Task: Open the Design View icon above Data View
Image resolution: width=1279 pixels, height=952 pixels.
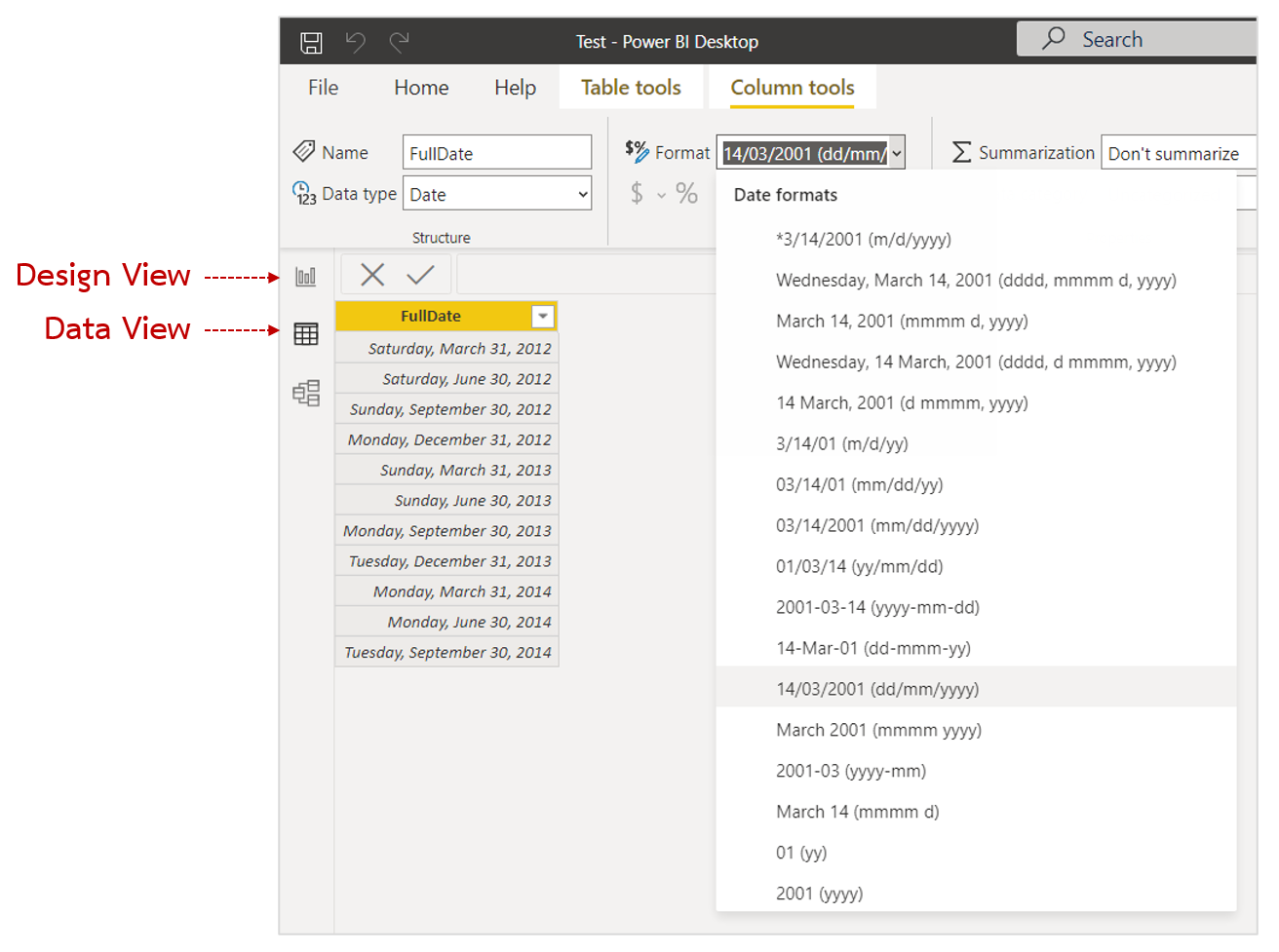Action: pos(305,276)
